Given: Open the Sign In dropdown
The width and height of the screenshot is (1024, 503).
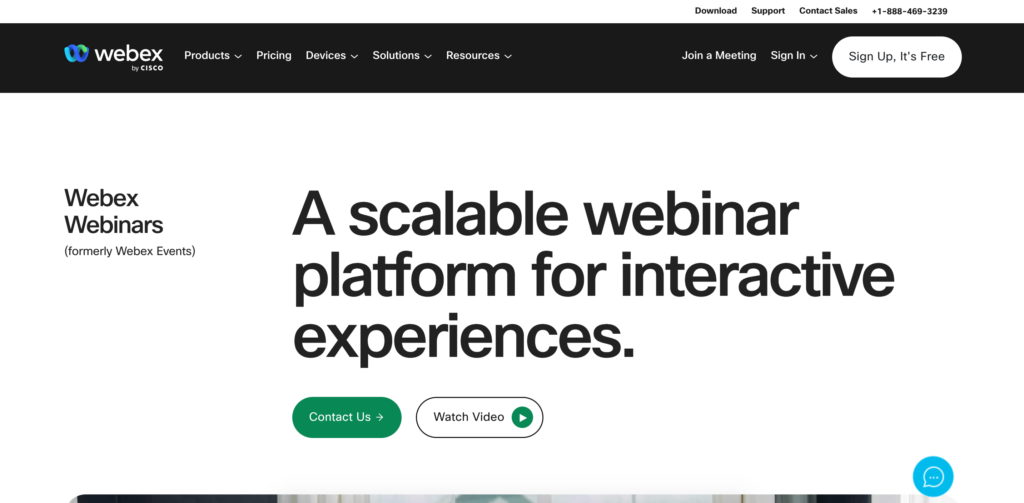Looking at the screenshot, I should [x=793, y=56].
